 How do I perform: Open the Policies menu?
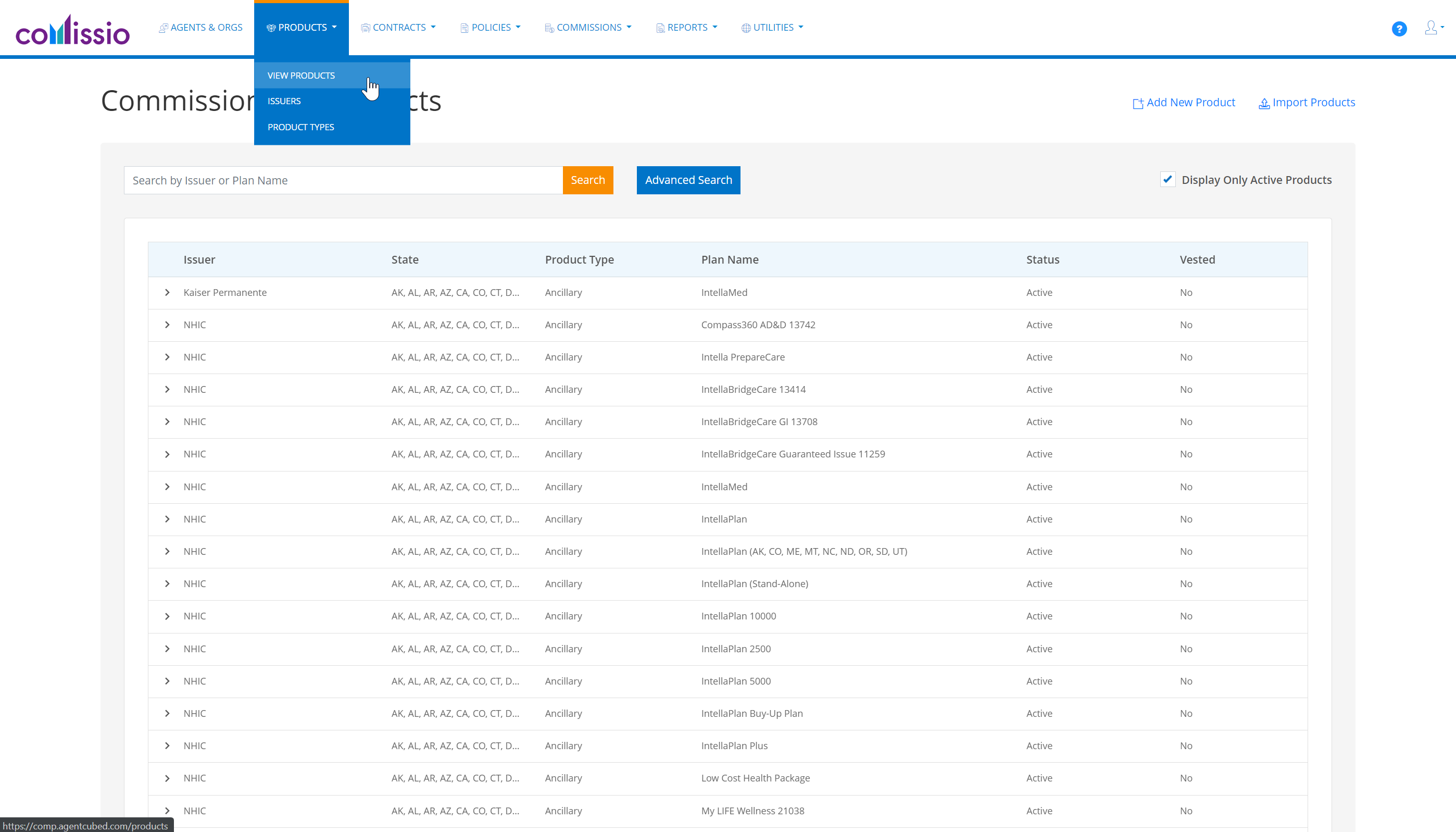coord(491,28)
